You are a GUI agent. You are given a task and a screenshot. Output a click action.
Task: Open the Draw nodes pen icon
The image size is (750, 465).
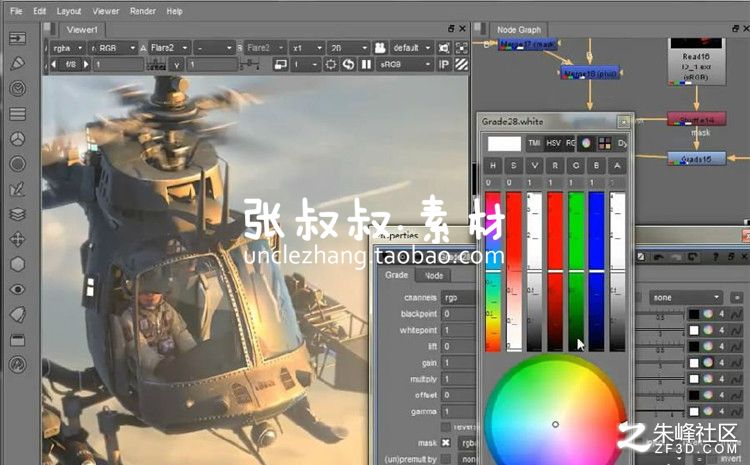click(18, 63)
